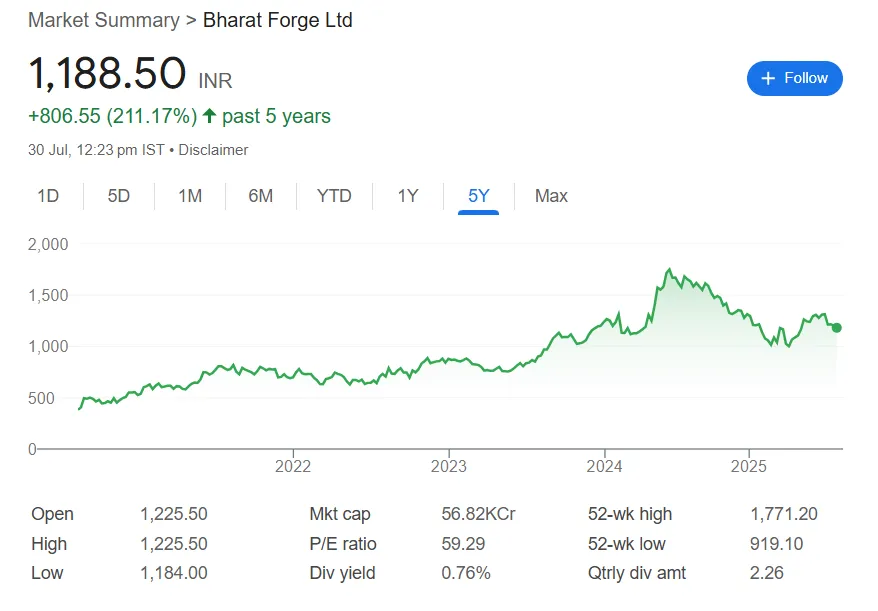
Task: Click the 2.26 quarterly dividend value
Action: point(767,573)
